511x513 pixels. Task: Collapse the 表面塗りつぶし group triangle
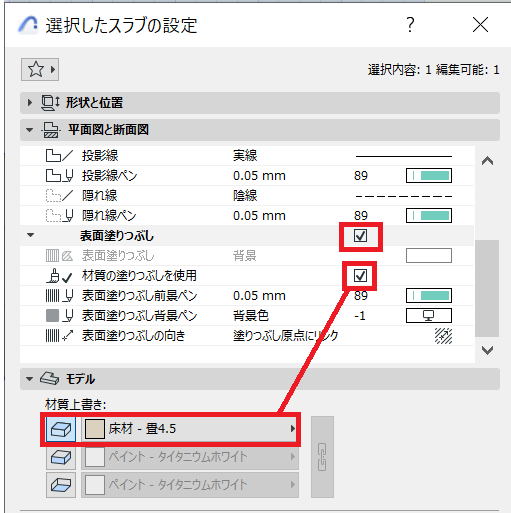[x=30, y=235]
